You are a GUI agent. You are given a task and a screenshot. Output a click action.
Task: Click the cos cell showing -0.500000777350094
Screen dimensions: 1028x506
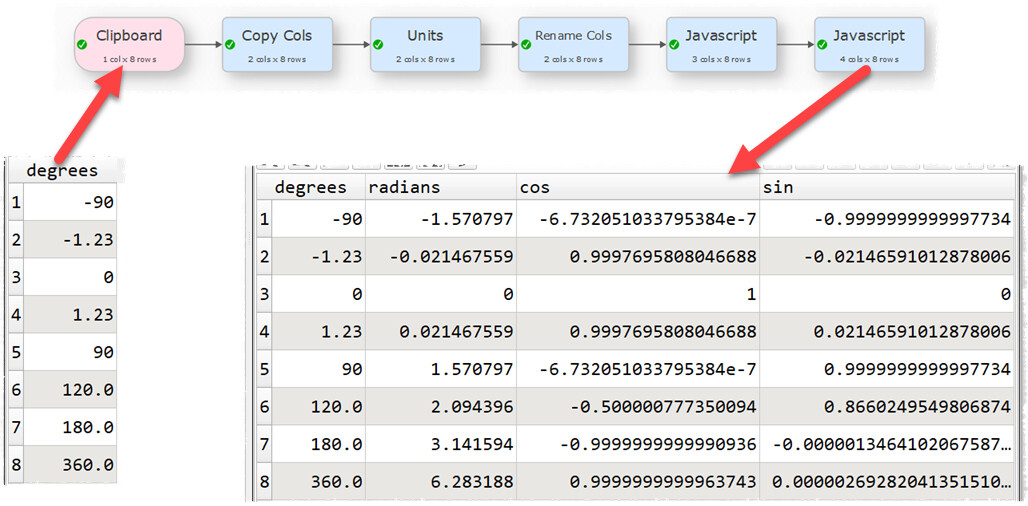tap(637, 406)
